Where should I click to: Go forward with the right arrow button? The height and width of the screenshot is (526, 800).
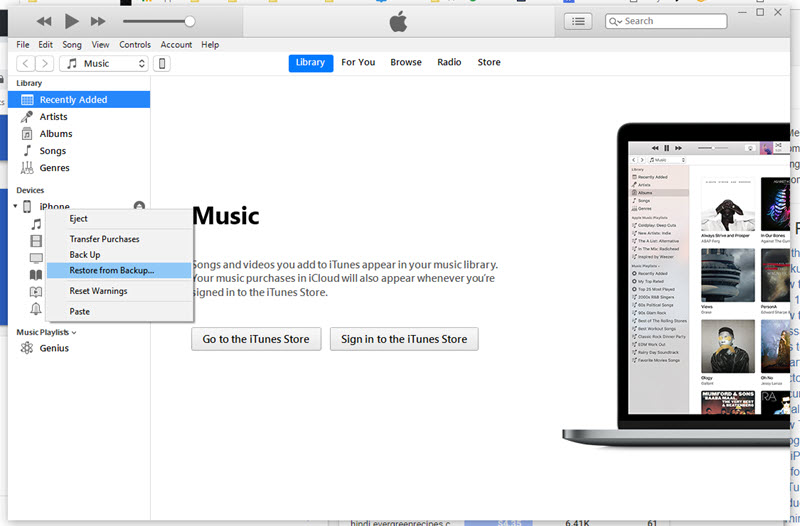[x=44, y=64]
